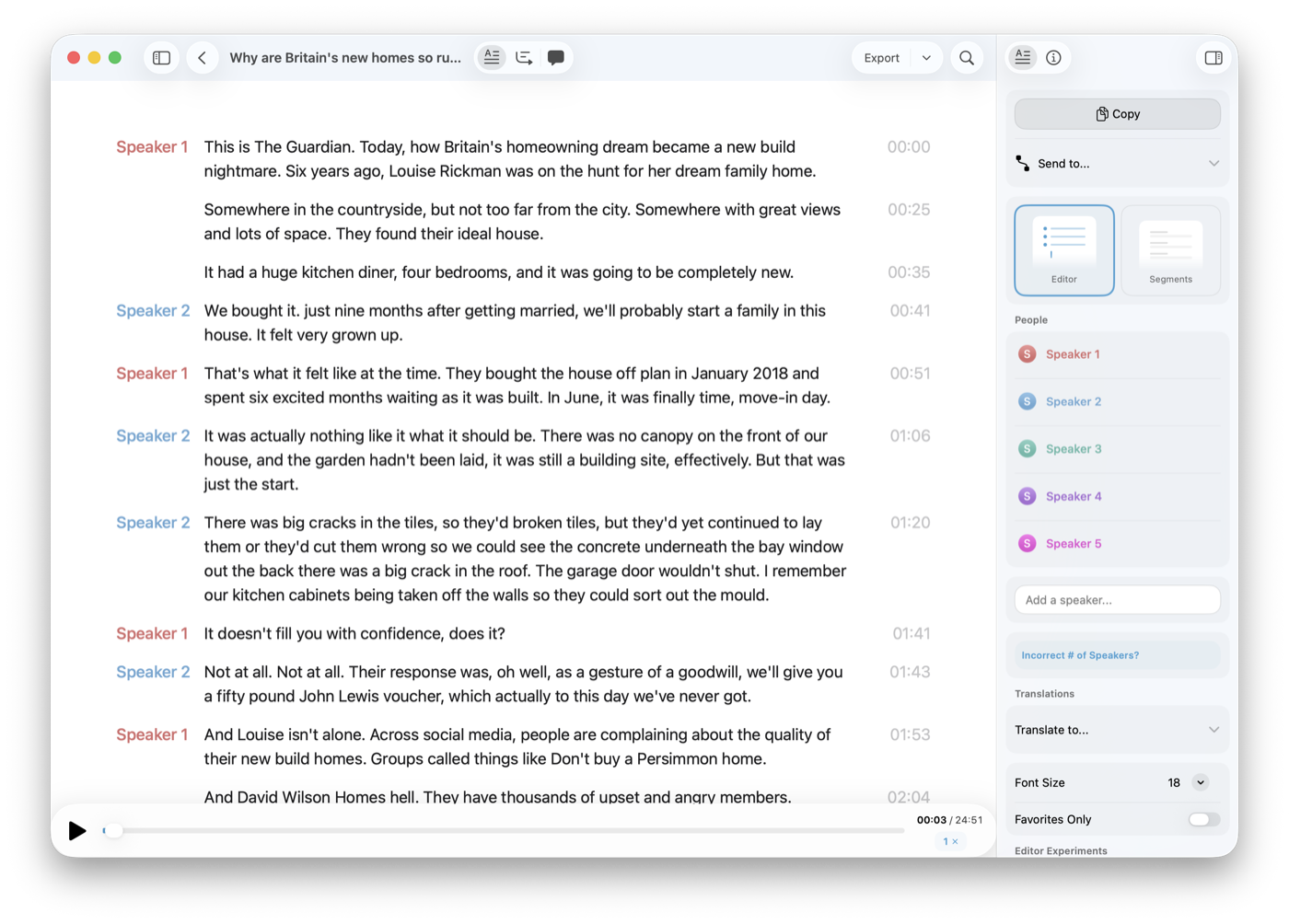1289x924 pixels.
Task: Open search with the magnifier icon
Action: [x=967, y=58]
